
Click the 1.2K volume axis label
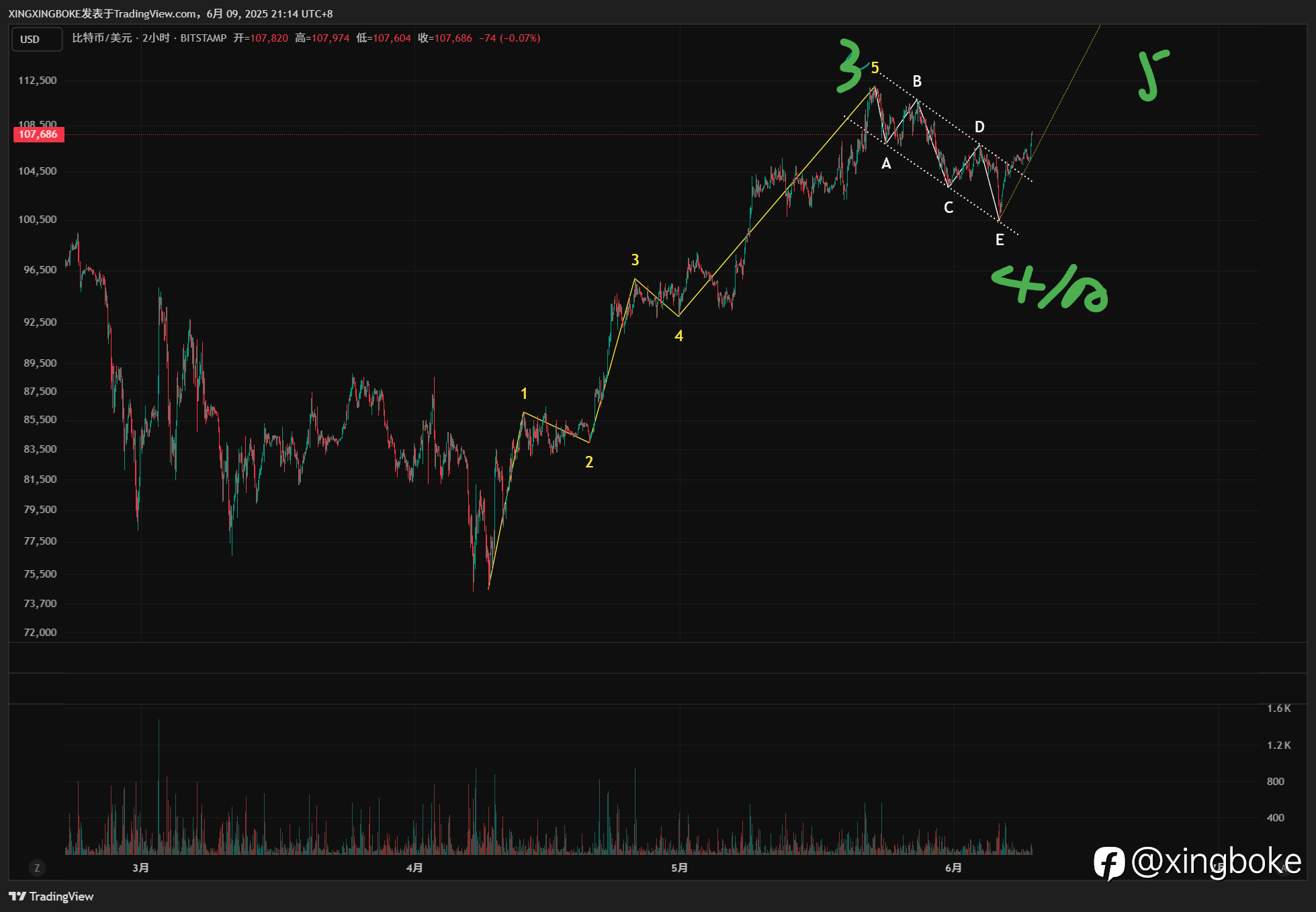point(1279,745)
